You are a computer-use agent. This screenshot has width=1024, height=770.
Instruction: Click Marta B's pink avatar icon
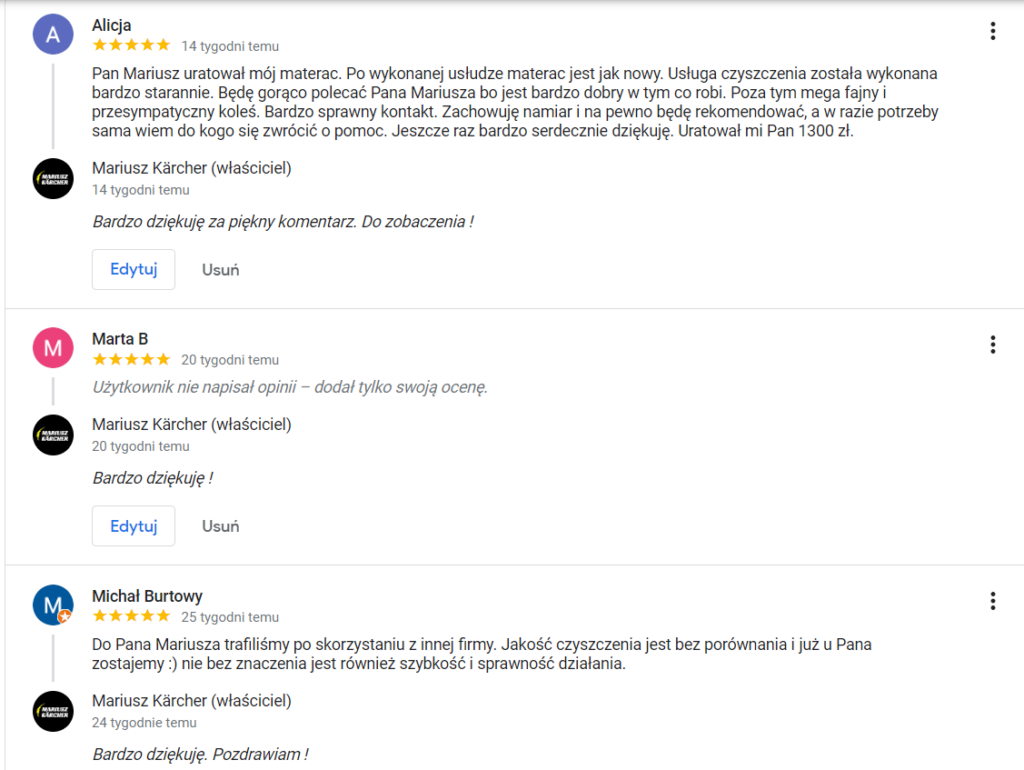point(53,348)
